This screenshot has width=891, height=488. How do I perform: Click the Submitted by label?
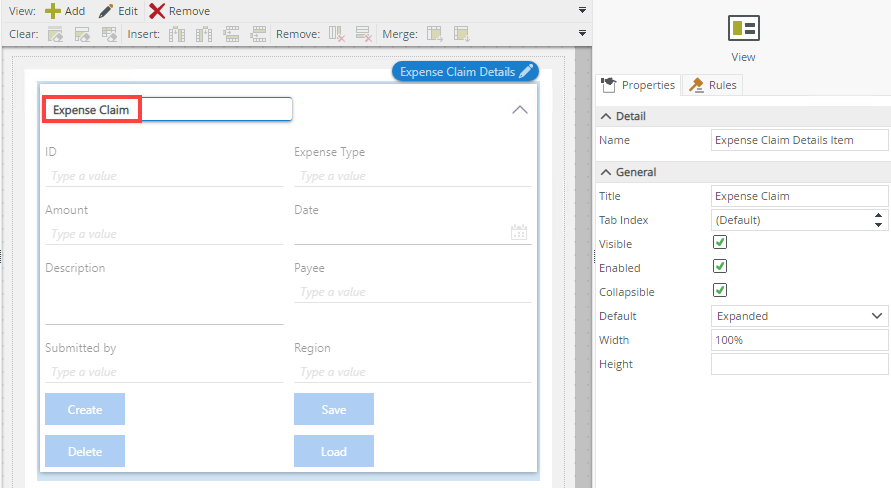pos(81,348)
